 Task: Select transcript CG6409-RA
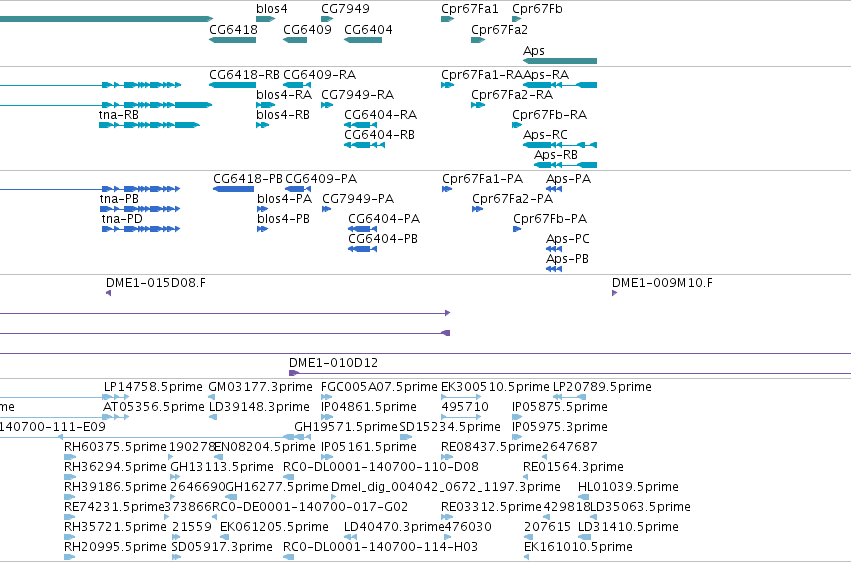click(x=320, y=74)
